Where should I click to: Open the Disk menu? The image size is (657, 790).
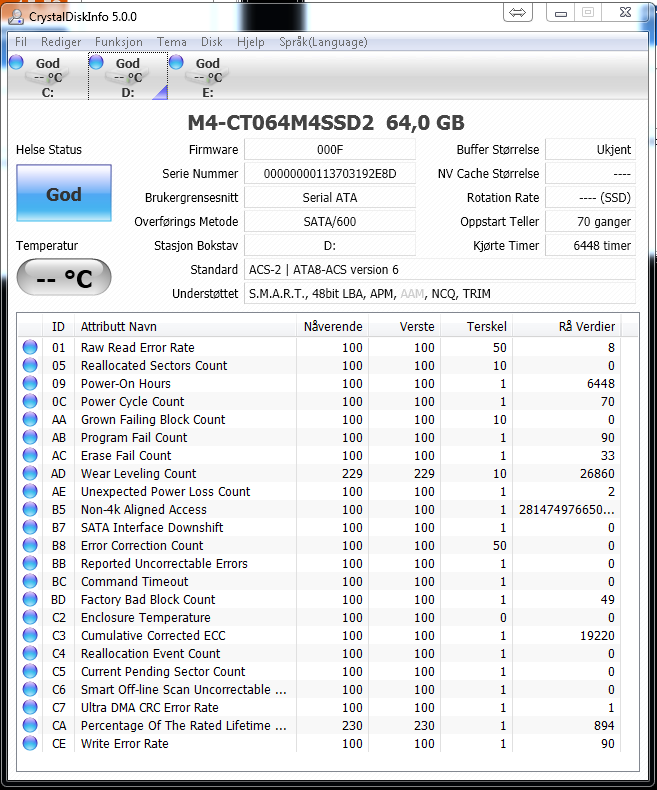tap(212, 42)
